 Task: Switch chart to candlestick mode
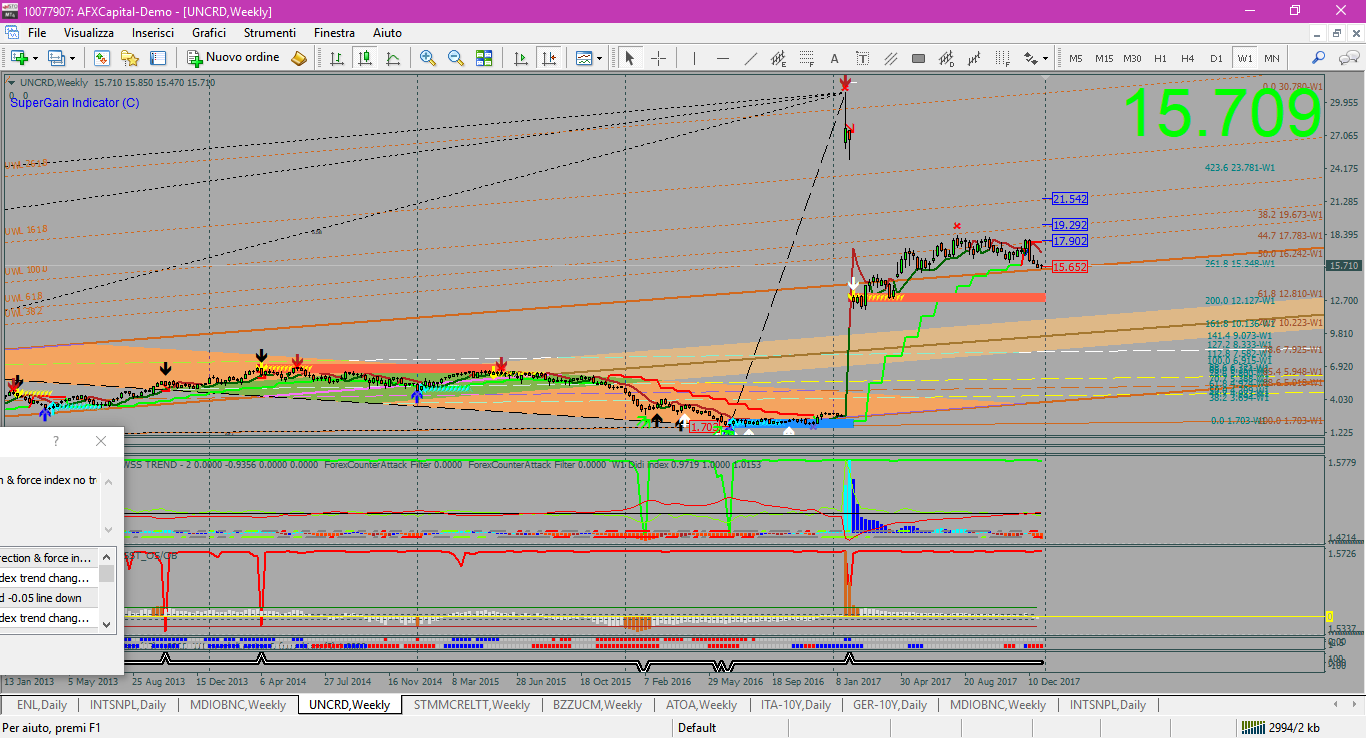coord(365,58)
